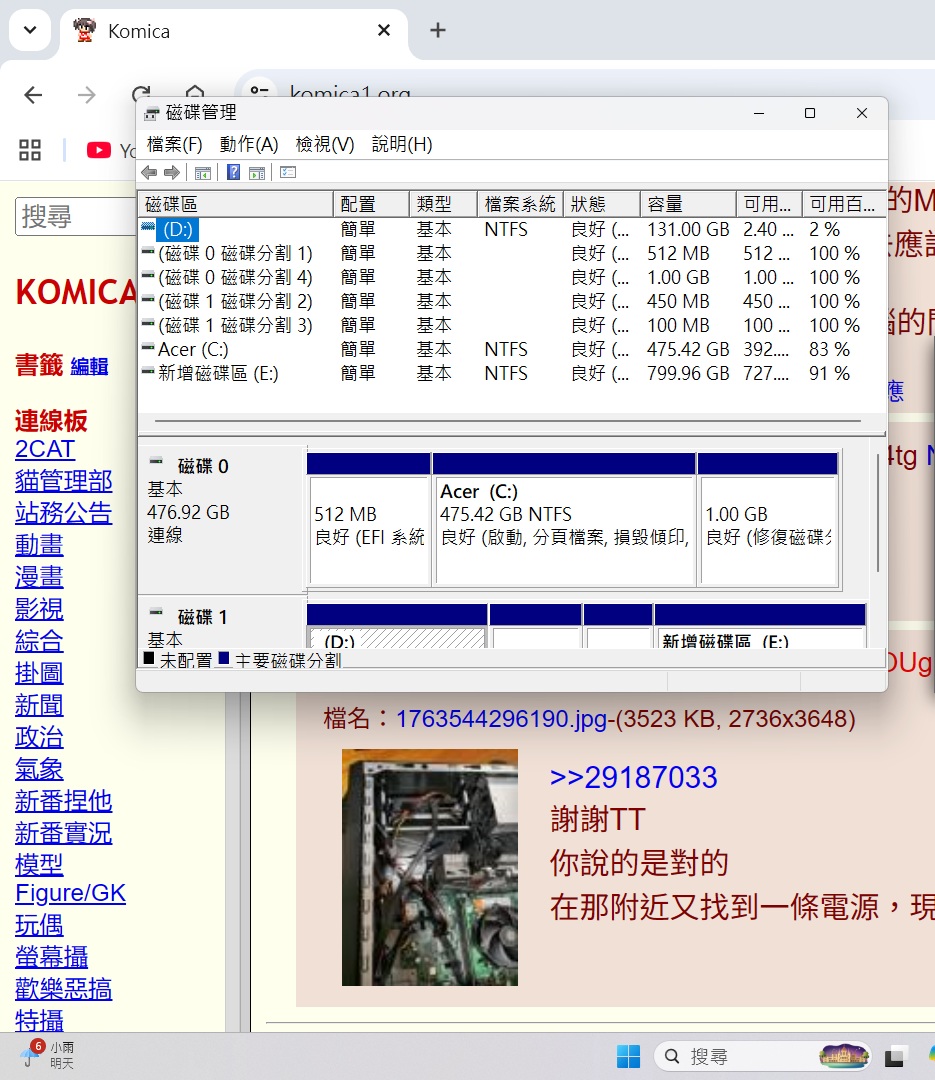
Task: Open the 新番實況 board link
Action: click(x=63, y=833)
